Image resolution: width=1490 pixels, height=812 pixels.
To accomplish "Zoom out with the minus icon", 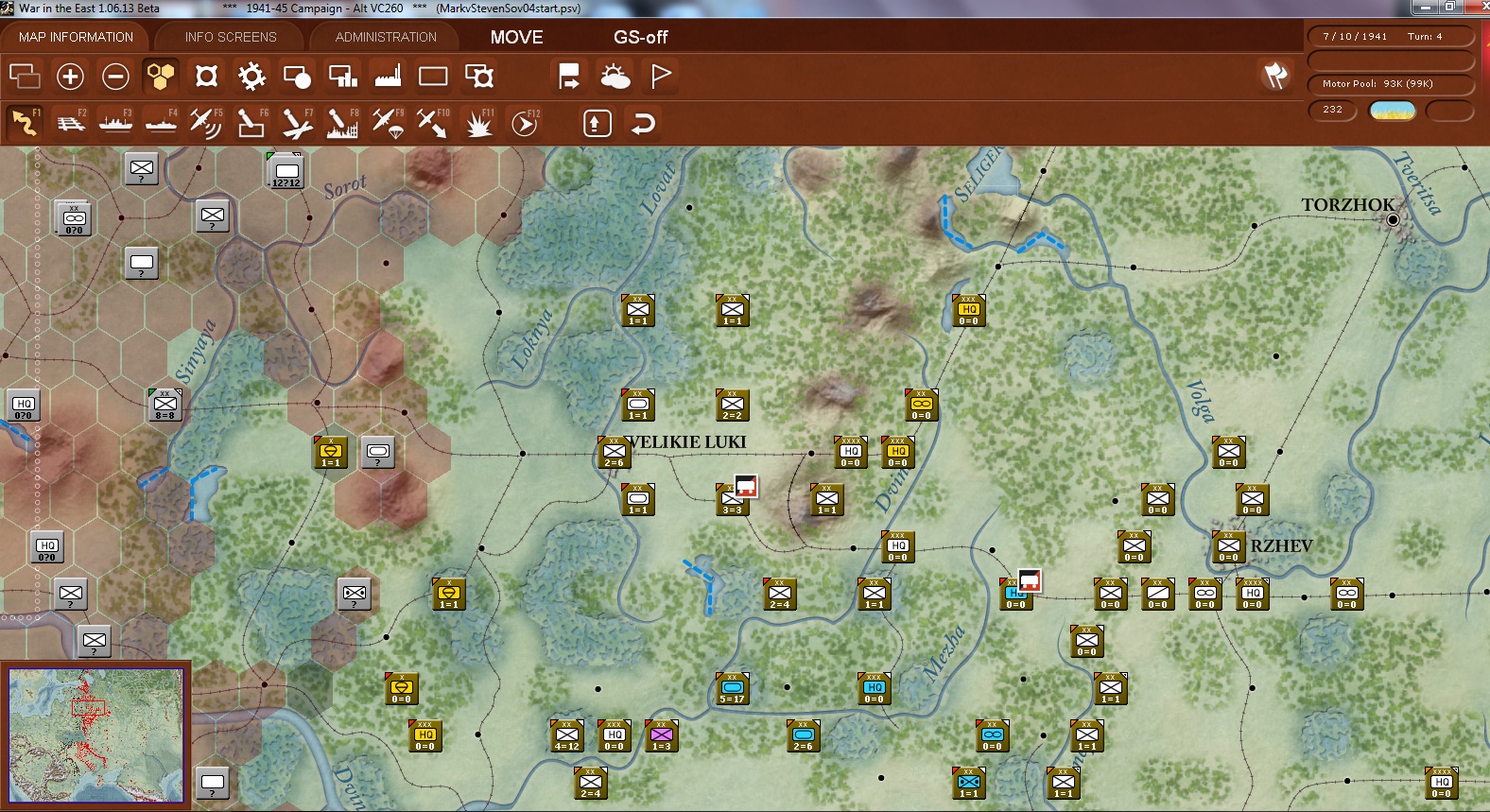I will click(x=115, y=76).
